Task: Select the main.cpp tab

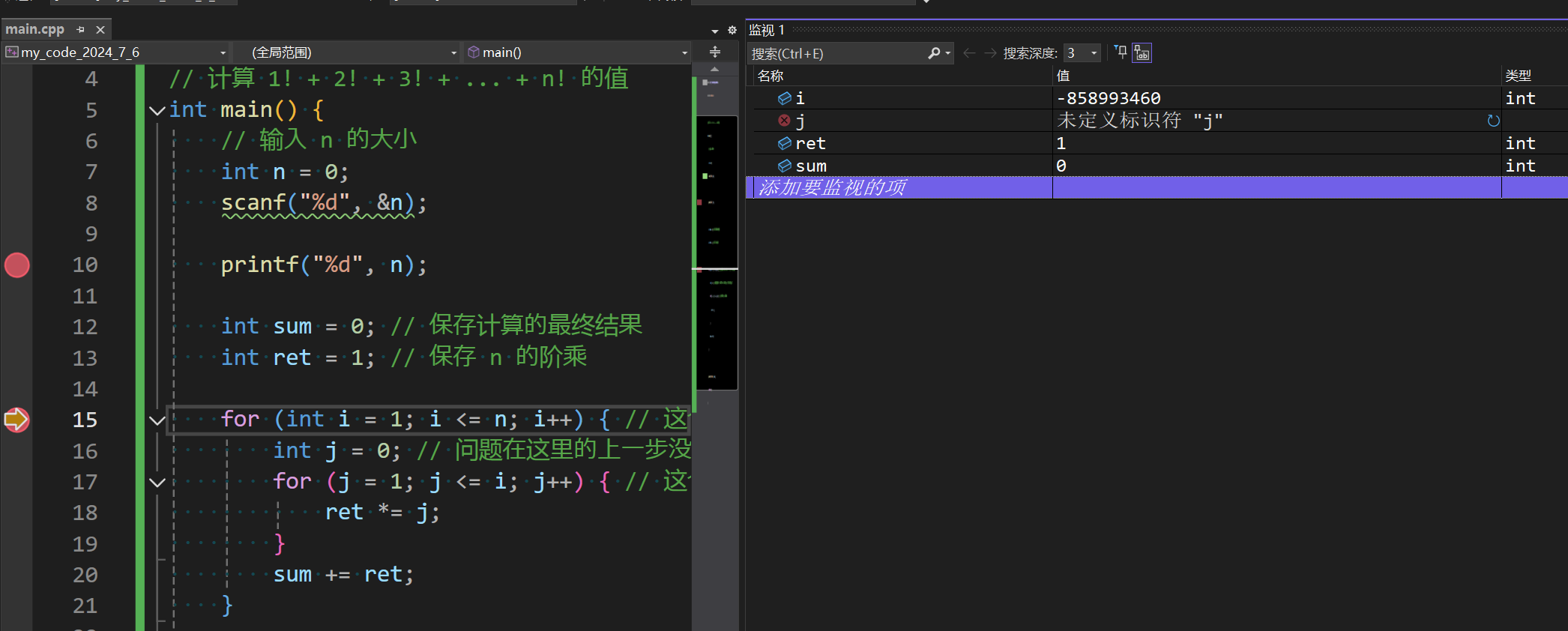Action: (35, 29)
